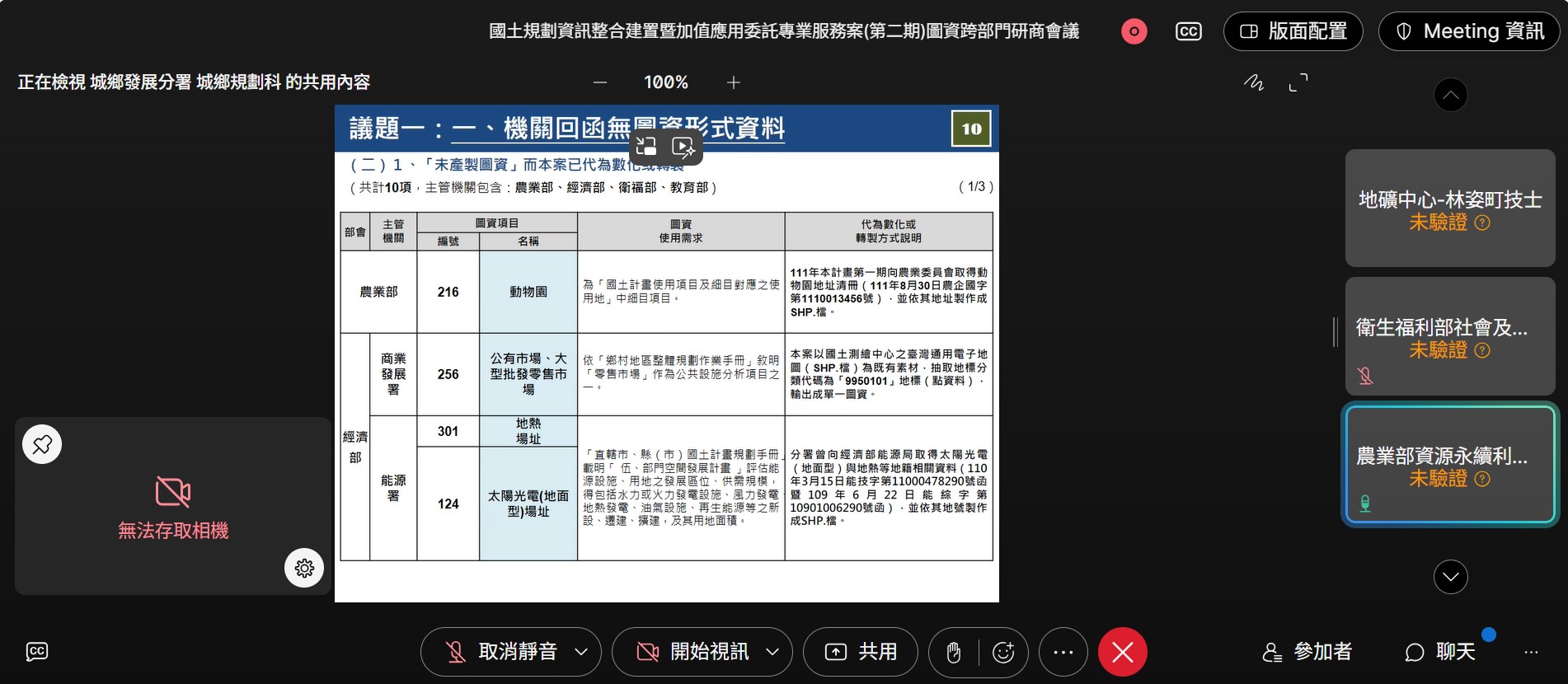Click unverified help icon for 衛生福利部
This screenshot has height=684, width=1568.
pos(1482,350)
